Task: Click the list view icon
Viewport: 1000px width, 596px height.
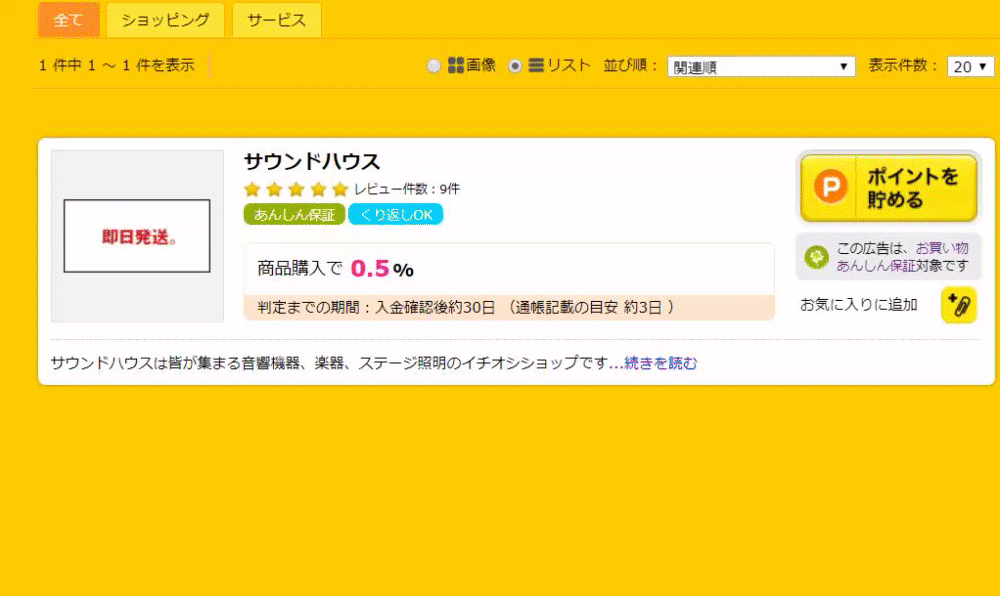Action: (536, 65)
